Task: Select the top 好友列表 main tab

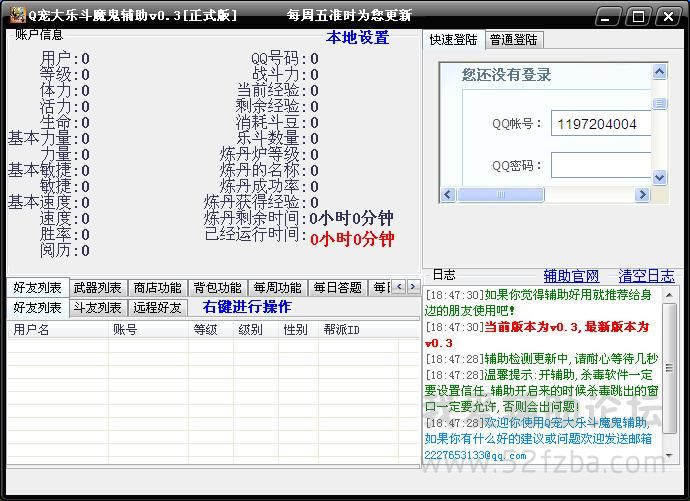Action: 38,288
